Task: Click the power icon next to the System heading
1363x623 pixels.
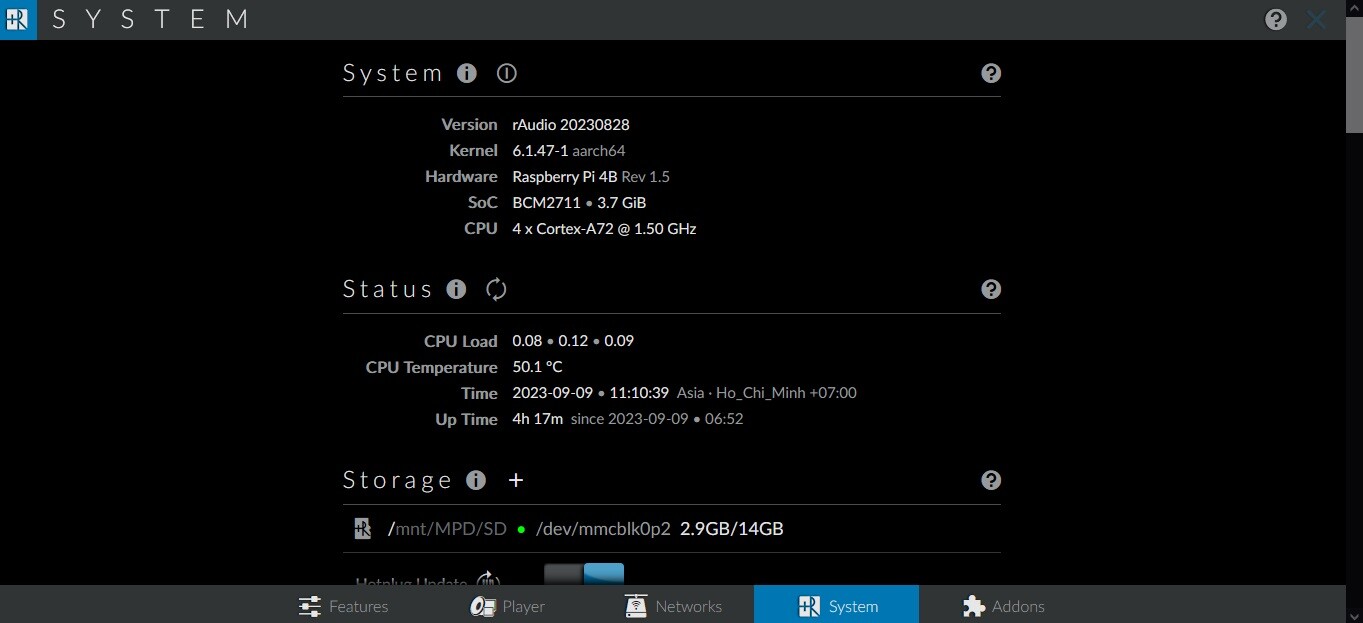Action: click(507, 73)
